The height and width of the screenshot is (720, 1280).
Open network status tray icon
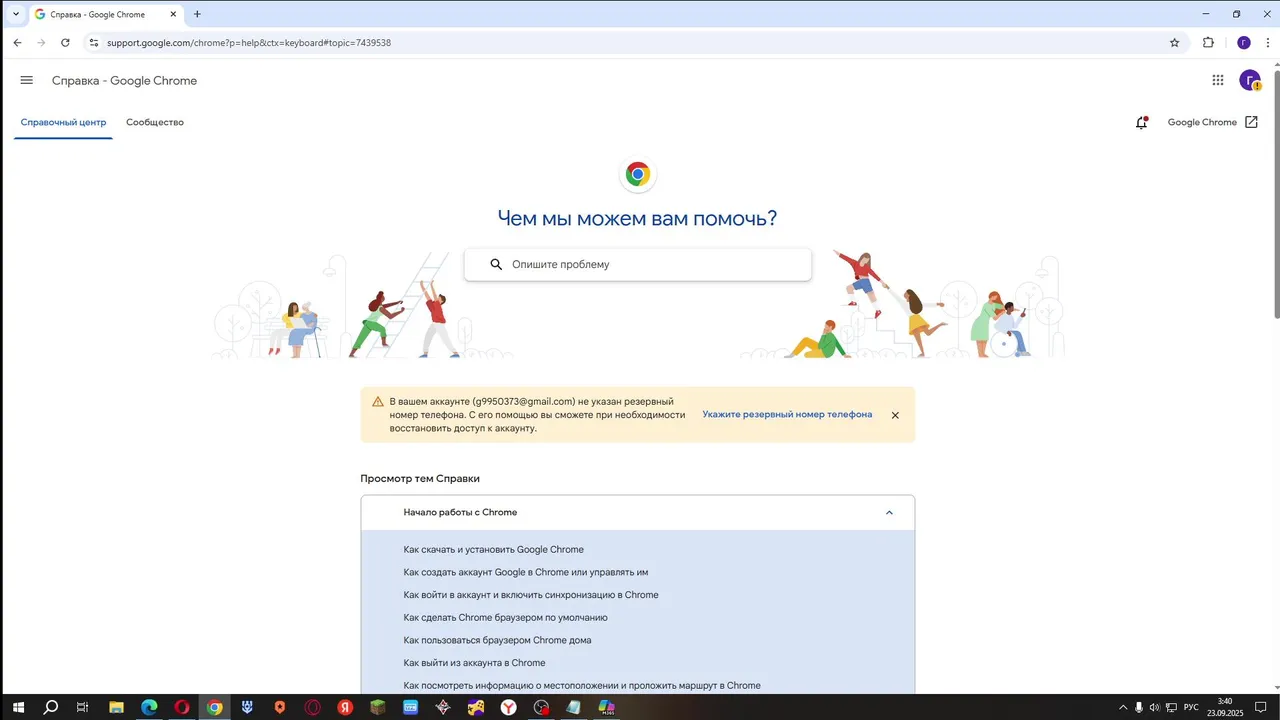(1171, 707)
